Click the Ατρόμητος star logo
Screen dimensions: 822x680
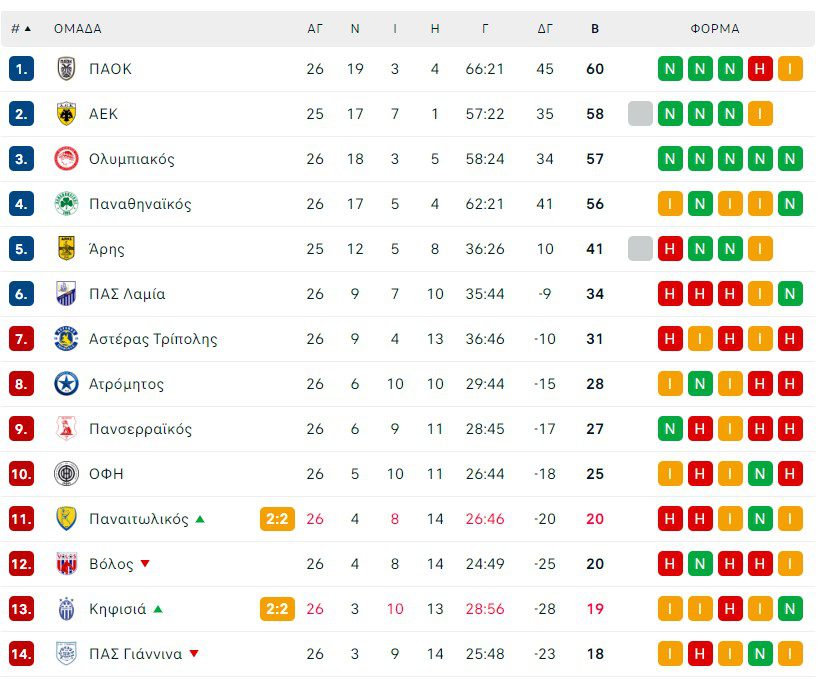[66, 384]
